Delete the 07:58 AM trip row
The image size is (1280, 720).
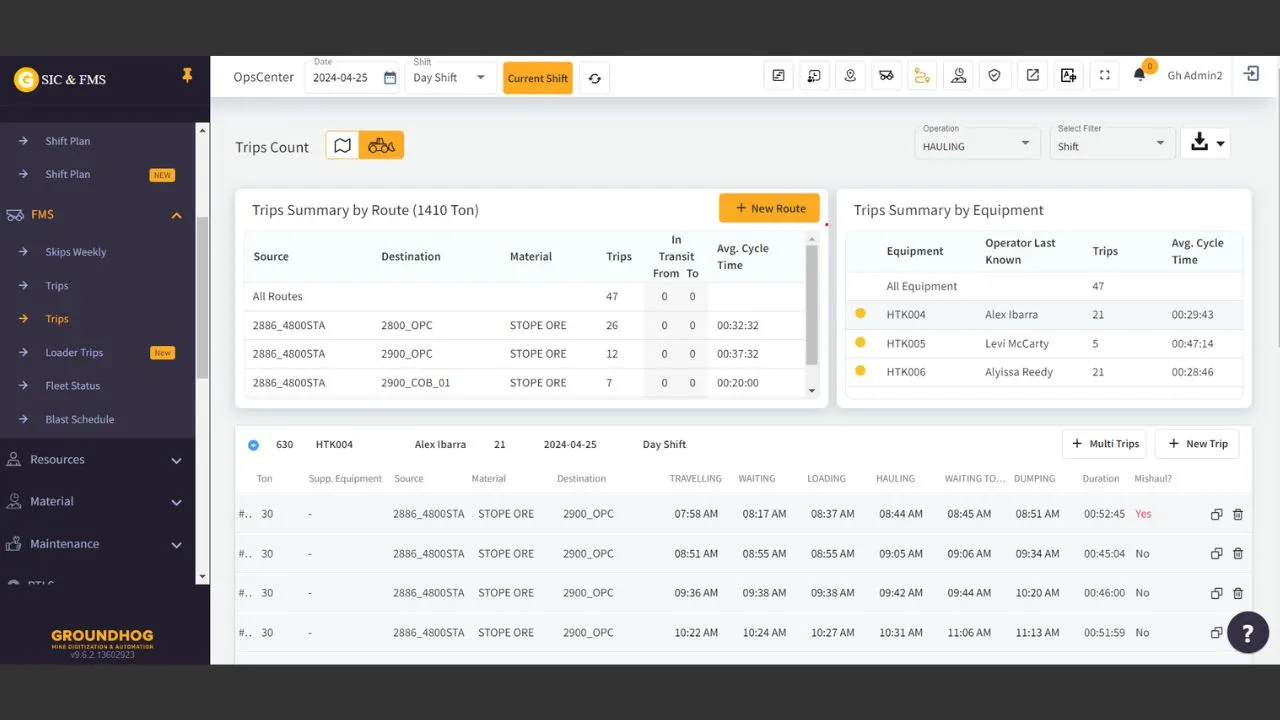point(1238,514)
